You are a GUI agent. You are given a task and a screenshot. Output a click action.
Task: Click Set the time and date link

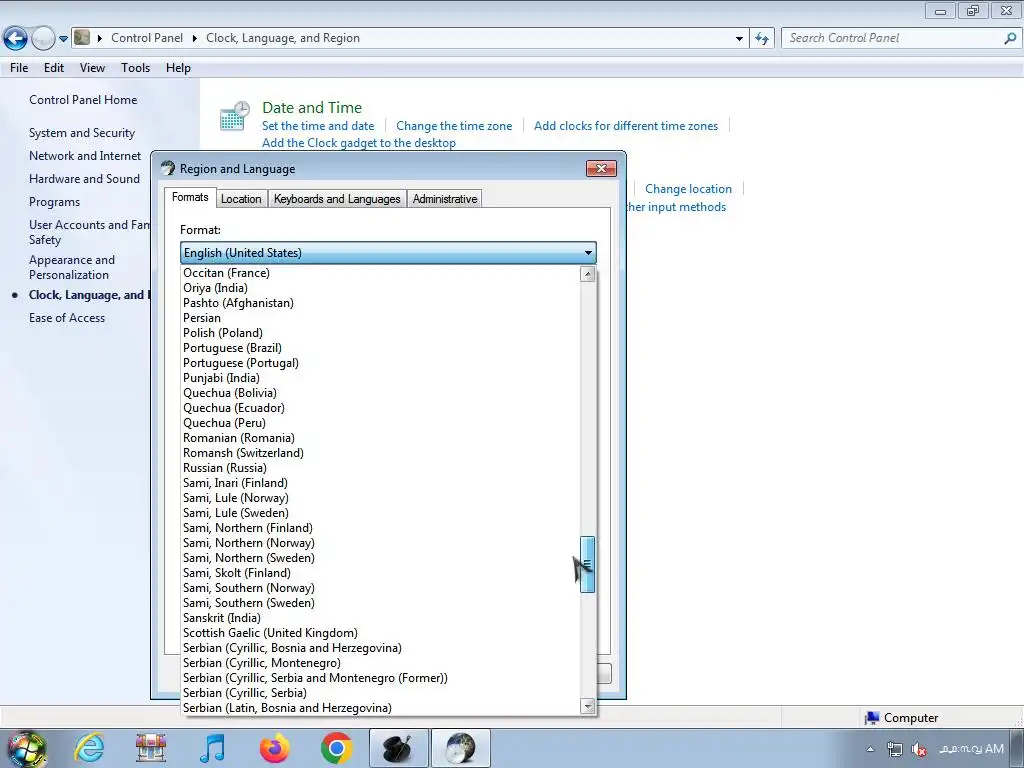(x=318, y=126)
